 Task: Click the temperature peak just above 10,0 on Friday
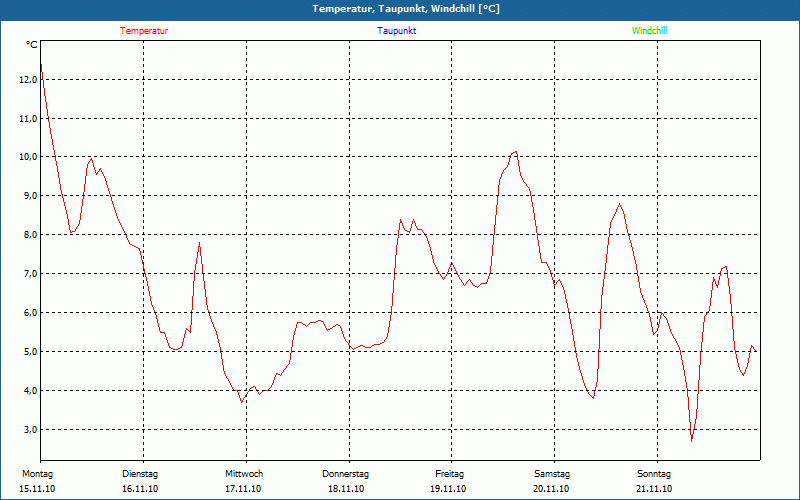pos(516,152)
